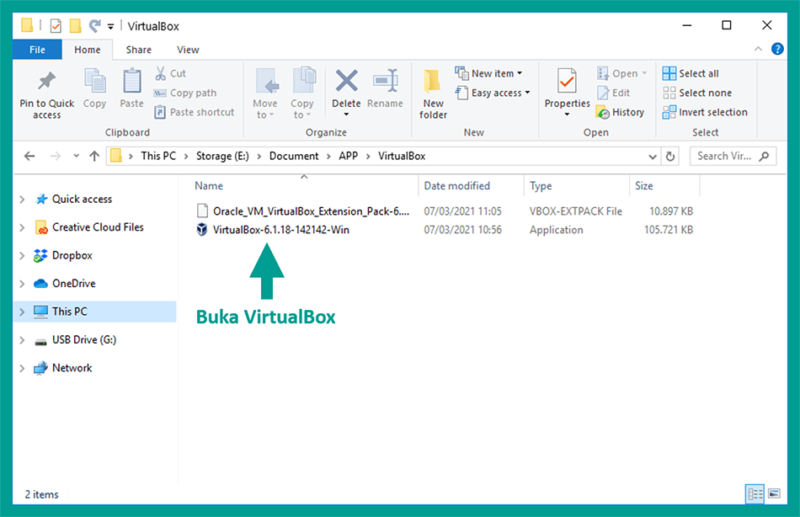Click This PC breadcrumb in address bar
Screen dimensions: 800x517
(x=158, y=156)
